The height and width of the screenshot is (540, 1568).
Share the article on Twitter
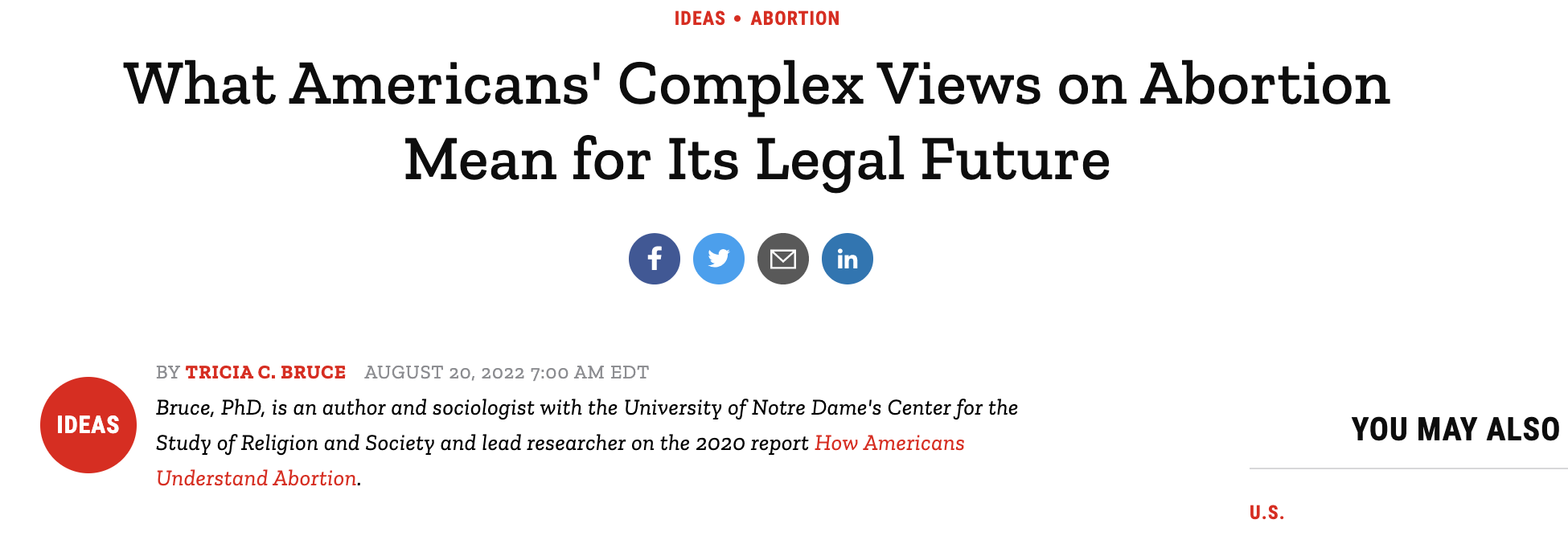(718, 259)
